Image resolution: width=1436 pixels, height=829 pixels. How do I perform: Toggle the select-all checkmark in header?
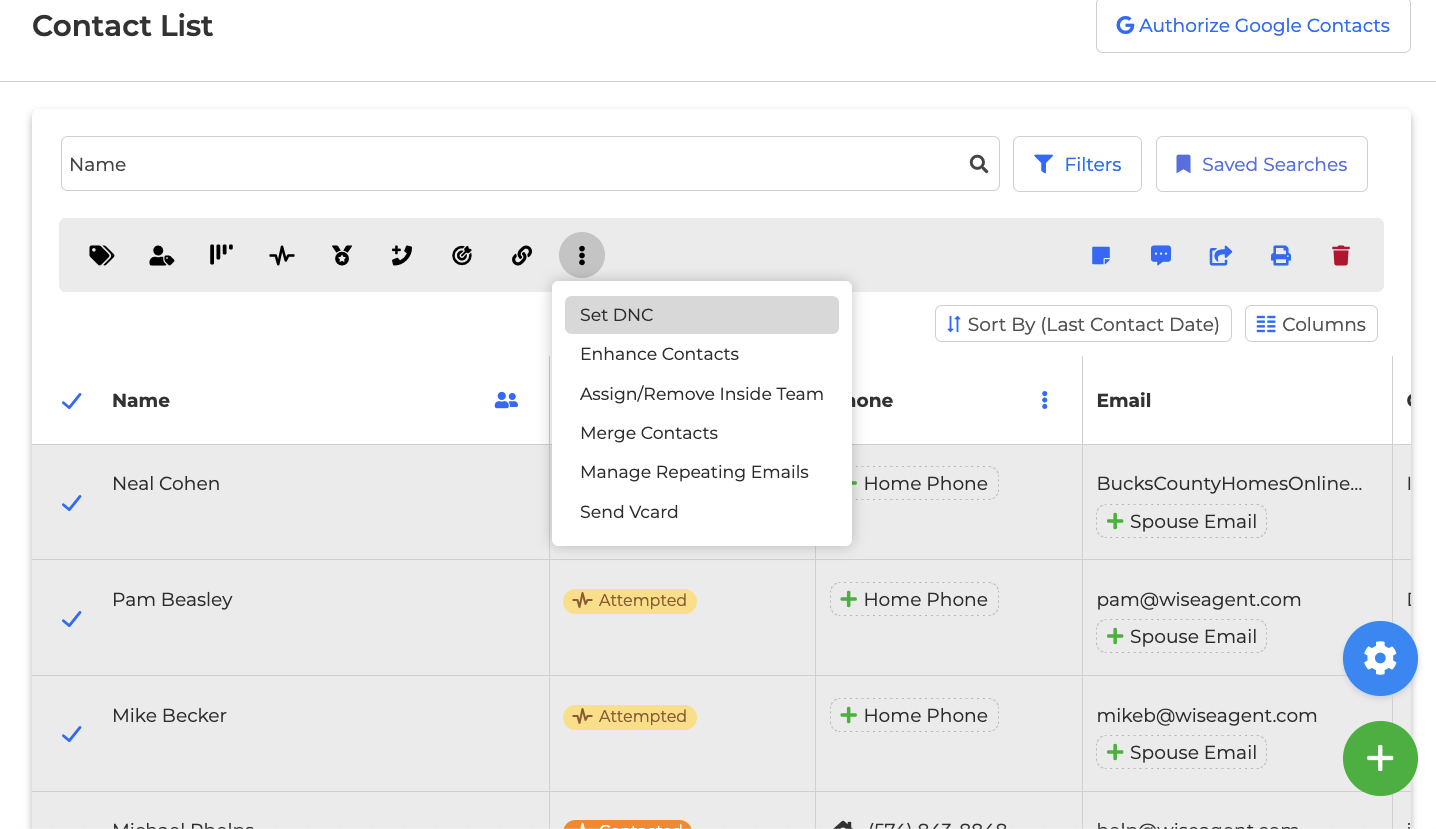coord(72,401)
